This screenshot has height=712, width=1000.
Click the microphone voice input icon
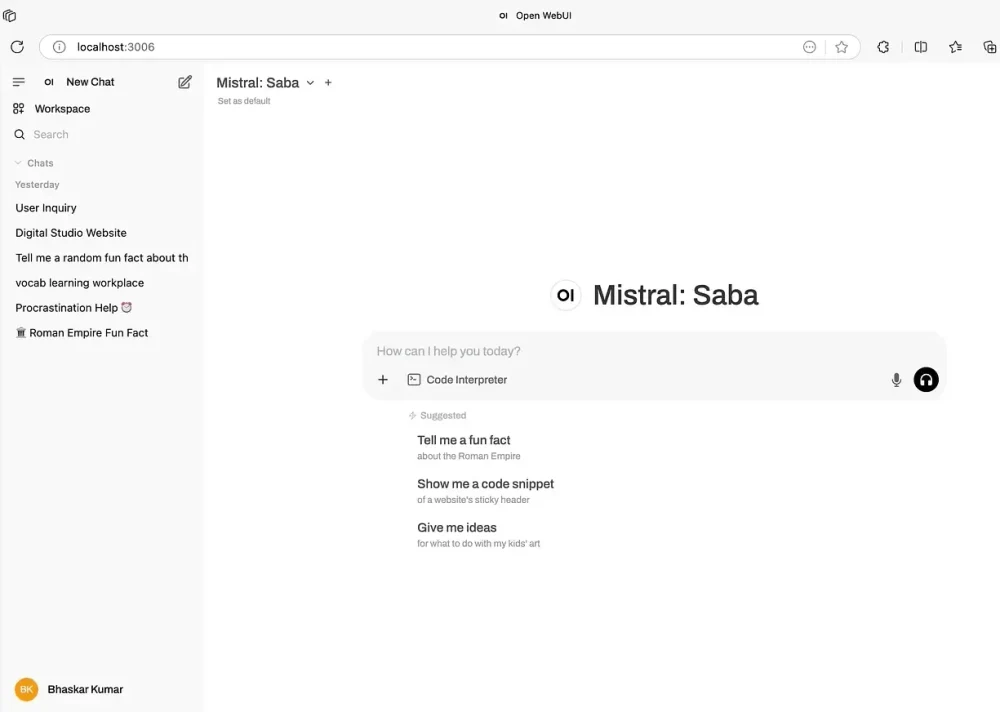tap(896, 380)
